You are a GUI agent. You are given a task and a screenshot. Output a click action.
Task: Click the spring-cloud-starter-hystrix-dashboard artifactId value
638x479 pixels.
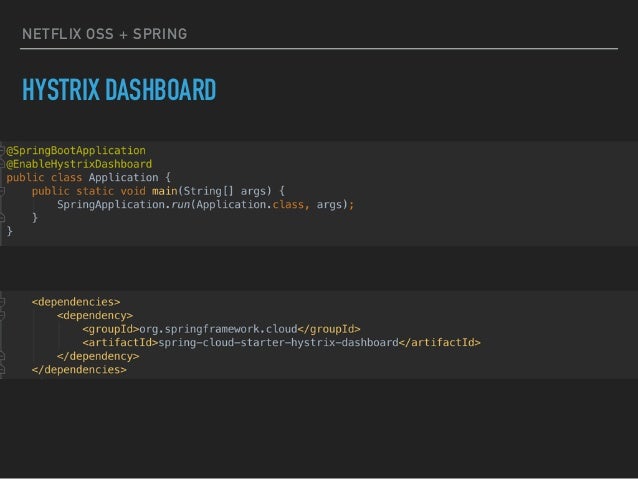click(278, 343)
